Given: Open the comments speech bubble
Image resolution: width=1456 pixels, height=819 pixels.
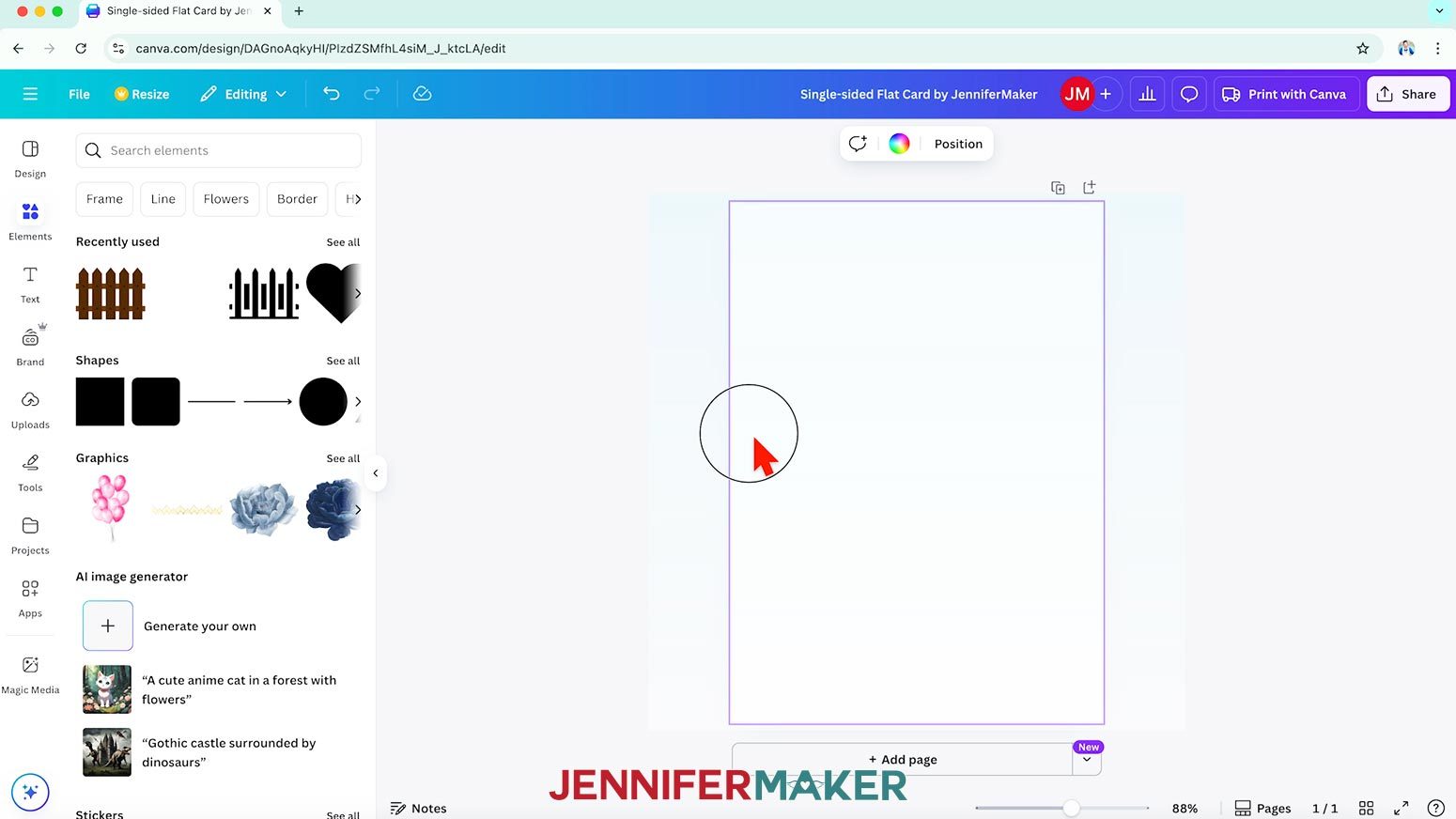Looking at the screenshot, I should 1189,94.
